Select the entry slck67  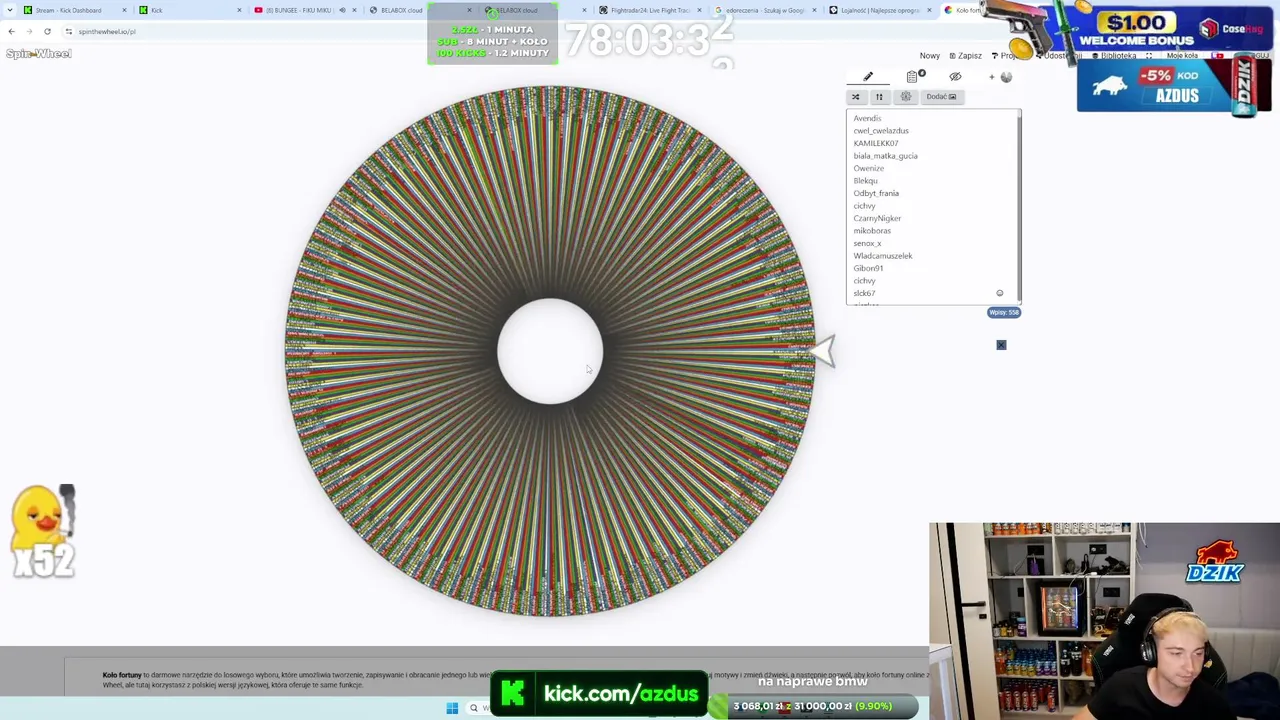coord(864,293)
